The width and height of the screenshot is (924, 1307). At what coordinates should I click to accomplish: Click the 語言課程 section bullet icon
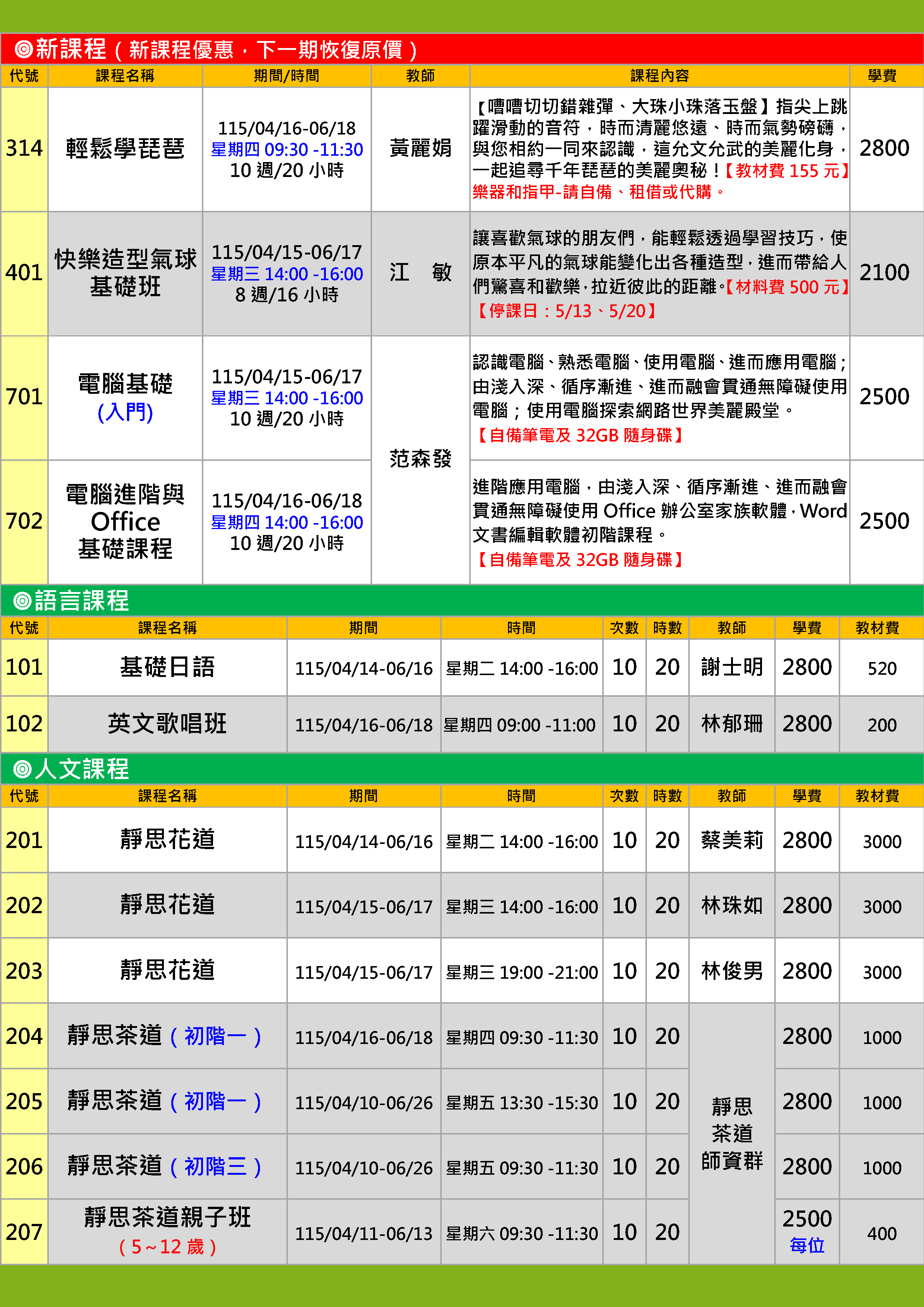point(22,601)
